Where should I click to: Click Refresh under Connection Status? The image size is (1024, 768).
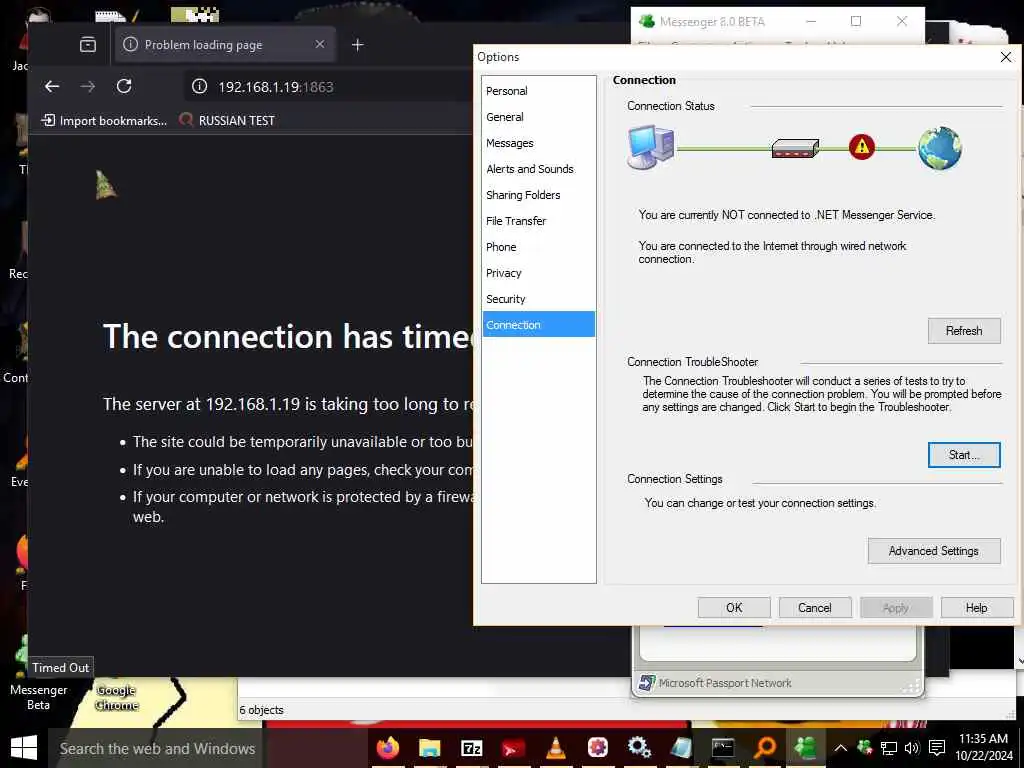(964, 331)
